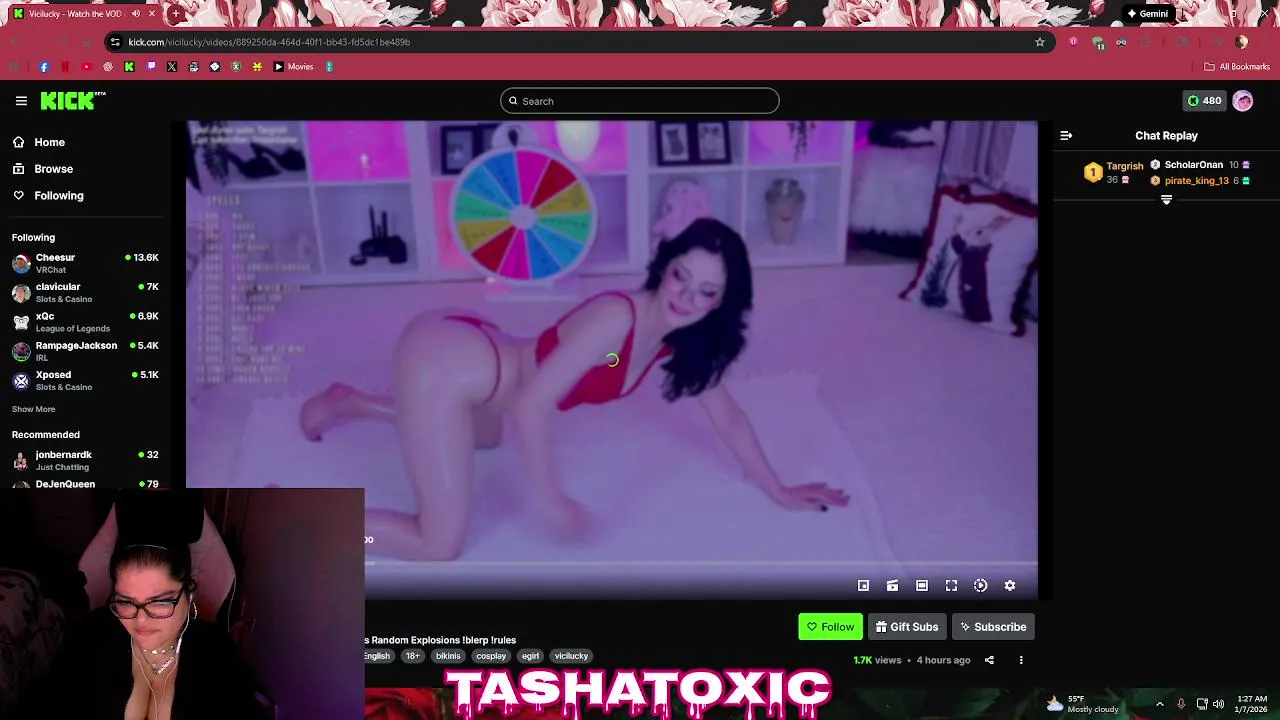This screenshot has width=1280, height=720.
Task: Toggle theater mode
Action: pyautogui.click(x=922, y=586)
